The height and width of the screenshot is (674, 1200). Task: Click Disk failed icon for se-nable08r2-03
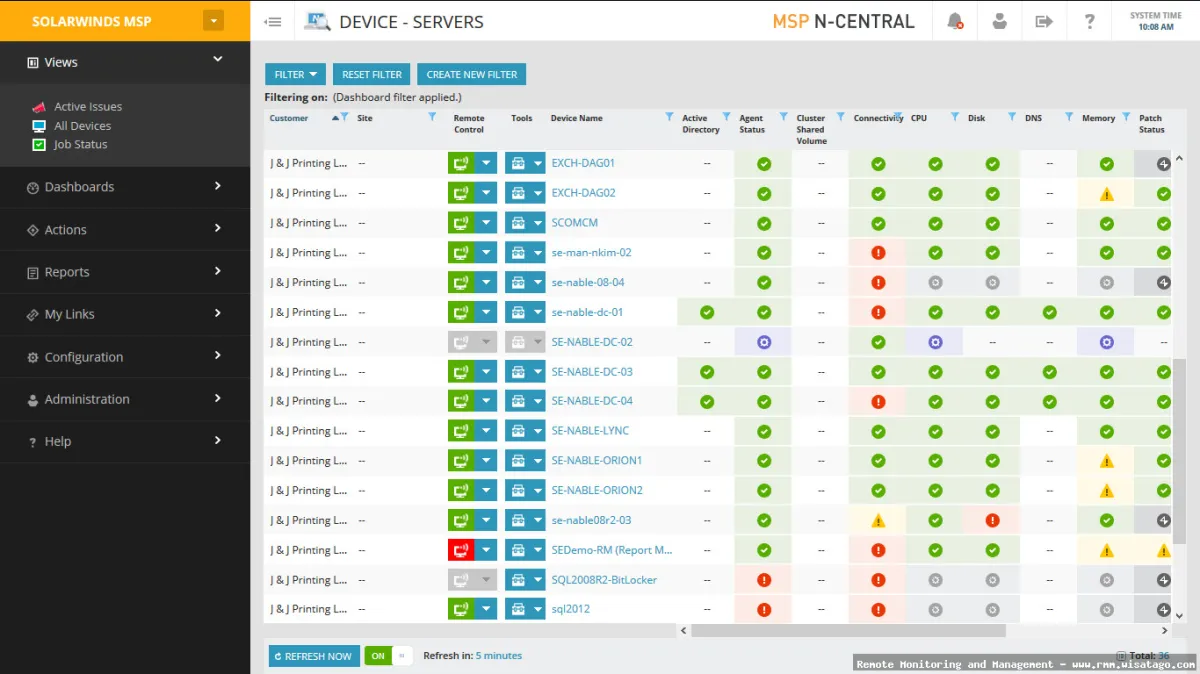tap(992, 520)
